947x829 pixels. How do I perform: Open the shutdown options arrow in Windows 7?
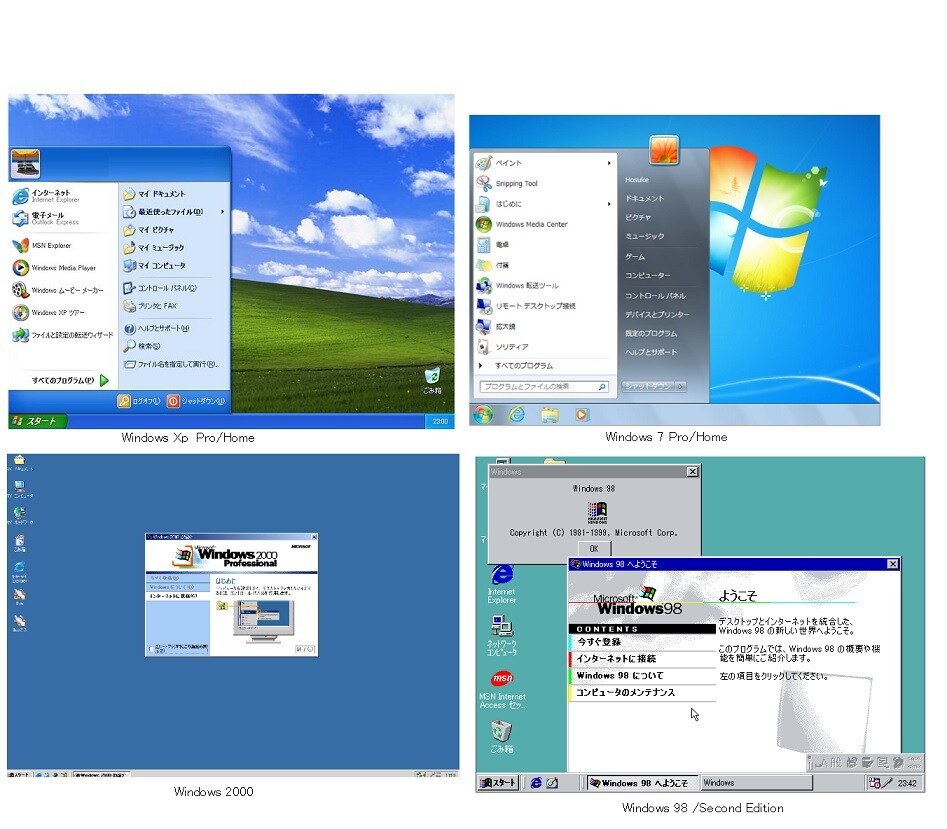[681, 386]
